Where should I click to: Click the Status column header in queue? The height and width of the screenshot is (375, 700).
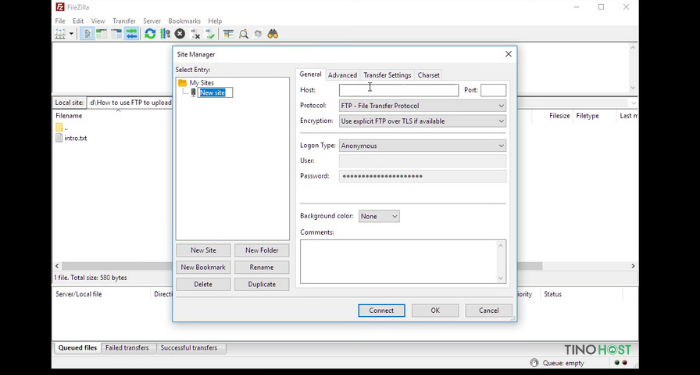click(553, 294)
